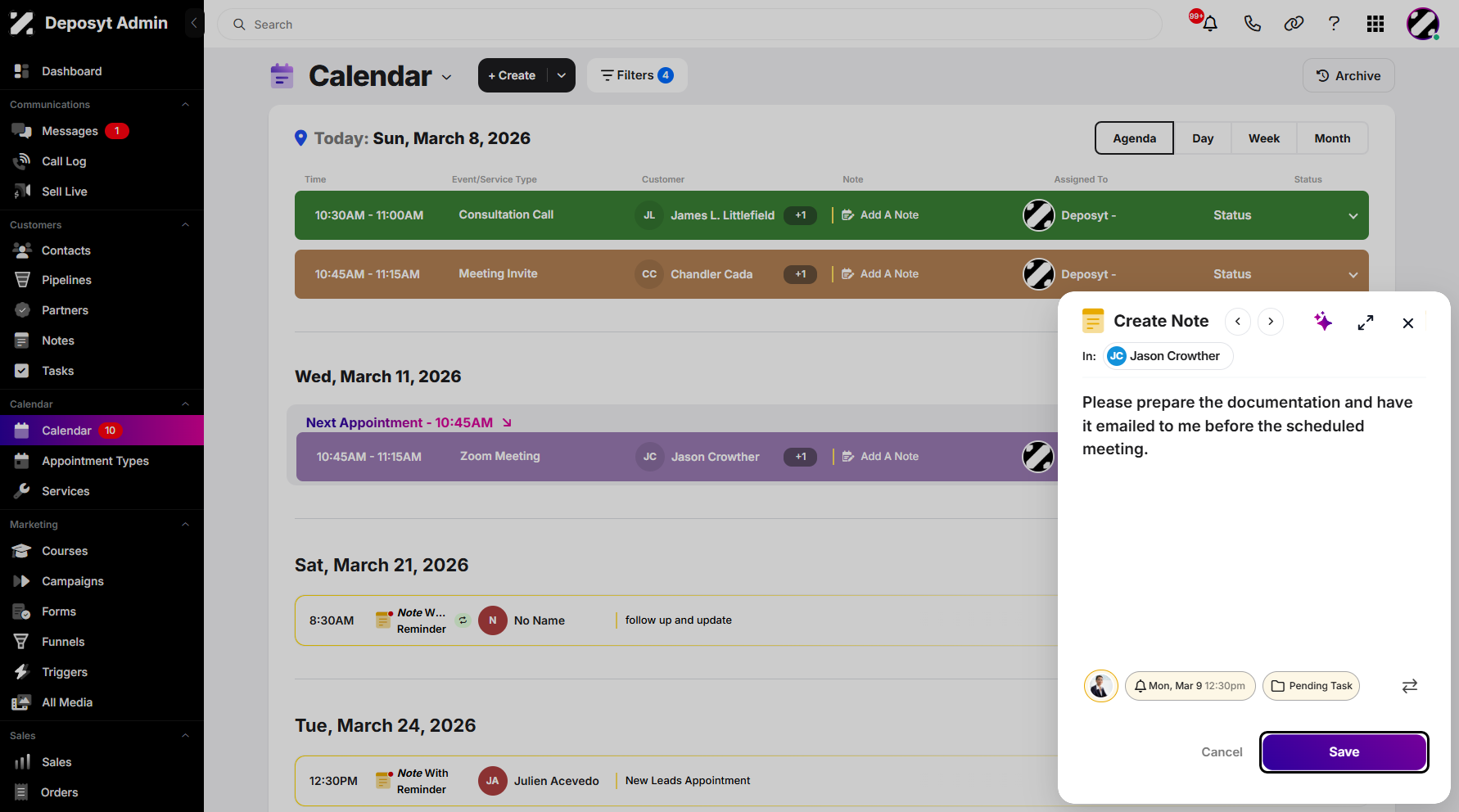Open the Calendar title dropdown

[447, 77]
